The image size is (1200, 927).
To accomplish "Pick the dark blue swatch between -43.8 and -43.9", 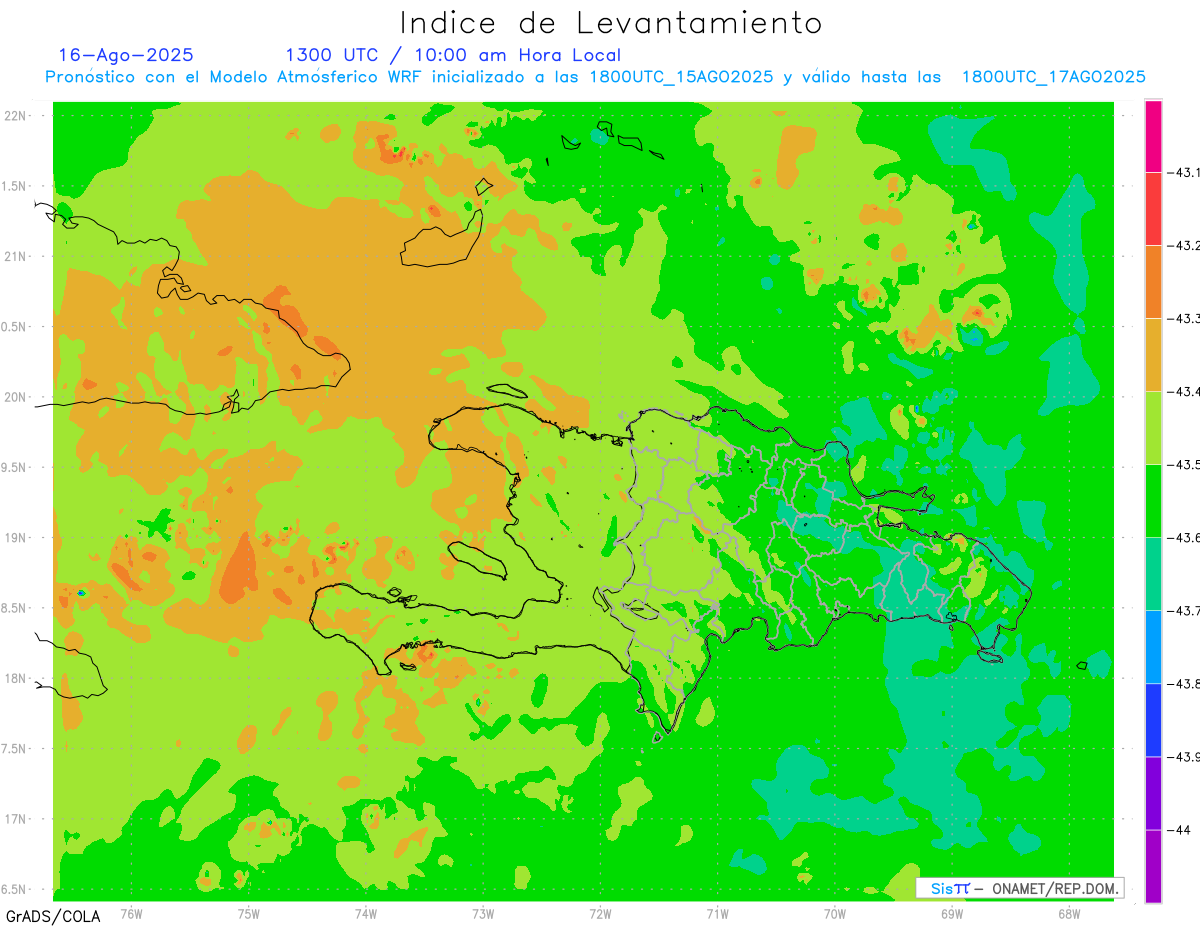I will click(x=1153, y=720).
